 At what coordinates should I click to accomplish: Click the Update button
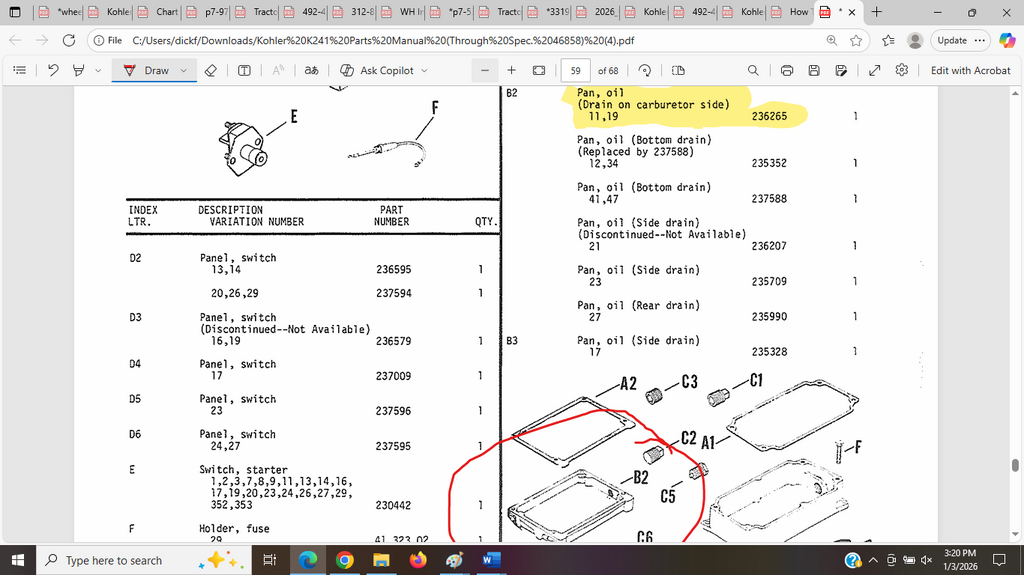pyautogui.click(x=961, y=41)
